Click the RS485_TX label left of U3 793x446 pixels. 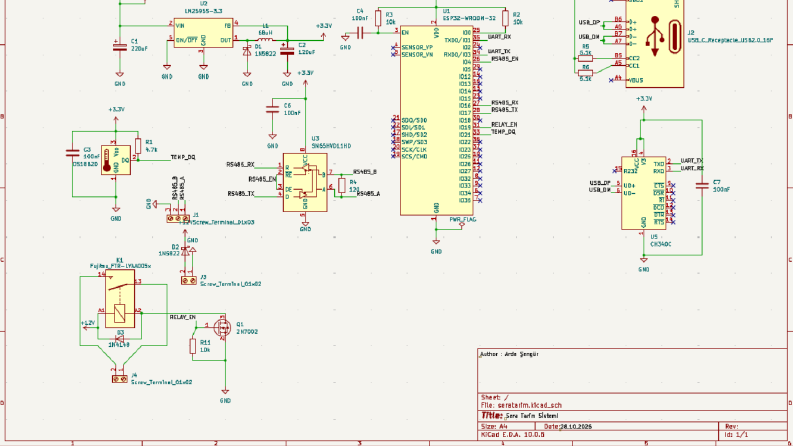[x=241, y=194]
